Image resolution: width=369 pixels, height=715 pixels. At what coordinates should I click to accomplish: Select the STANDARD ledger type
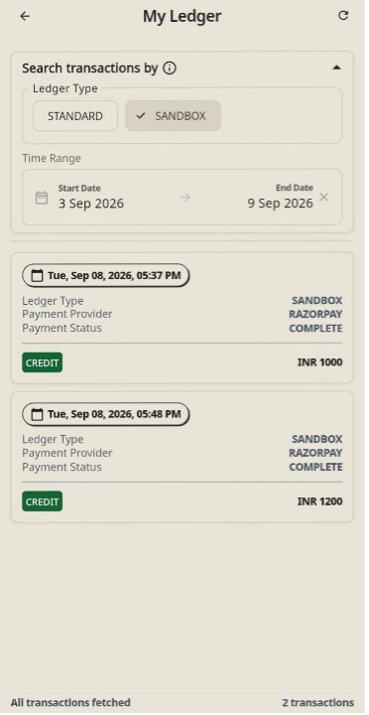[x=75, y=116]
